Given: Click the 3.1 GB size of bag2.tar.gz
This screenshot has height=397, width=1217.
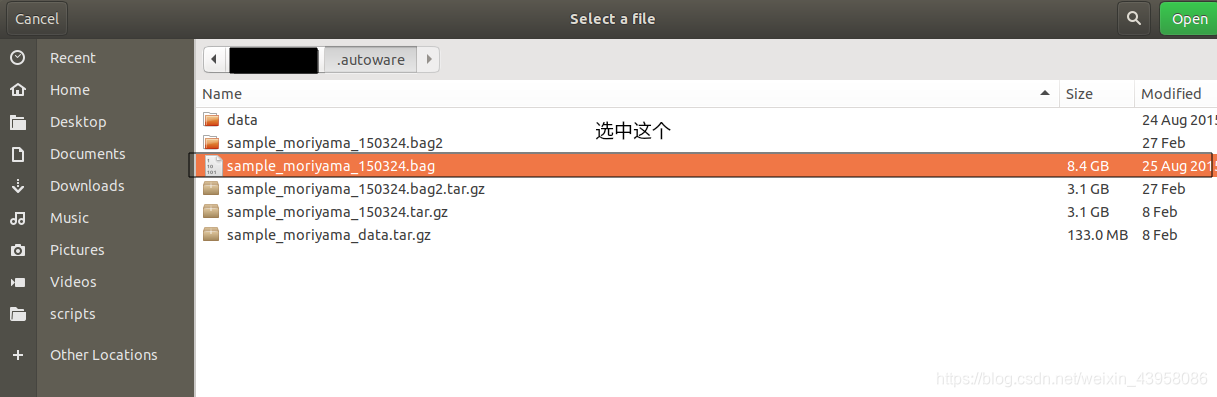Looking at the screenshot, I should [x=1087, y=189].
